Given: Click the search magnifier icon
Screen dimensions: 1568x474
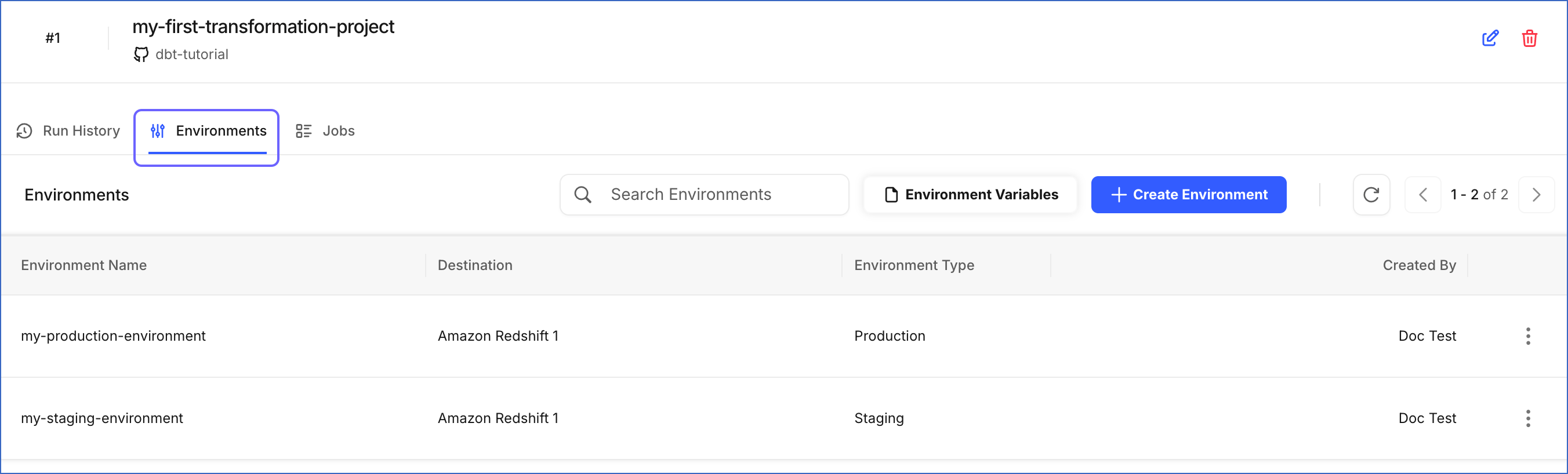Looking at the screenshot, I should click(x=583, y=195).
